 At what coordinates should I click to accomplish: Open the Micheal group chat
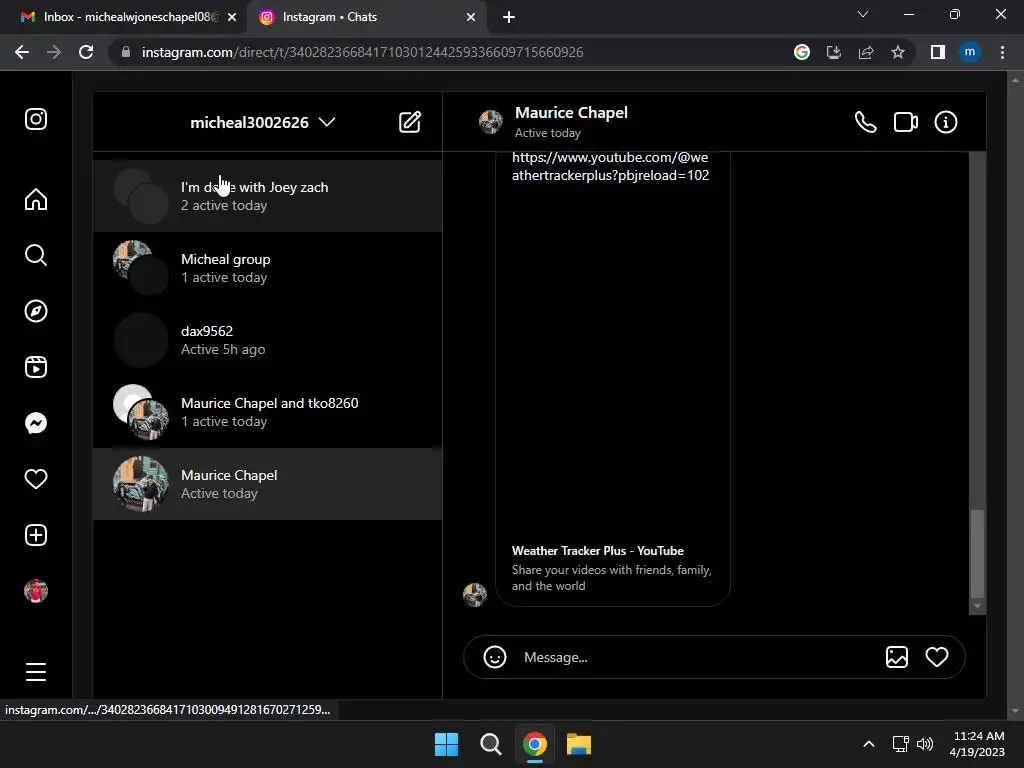[268, 268]
